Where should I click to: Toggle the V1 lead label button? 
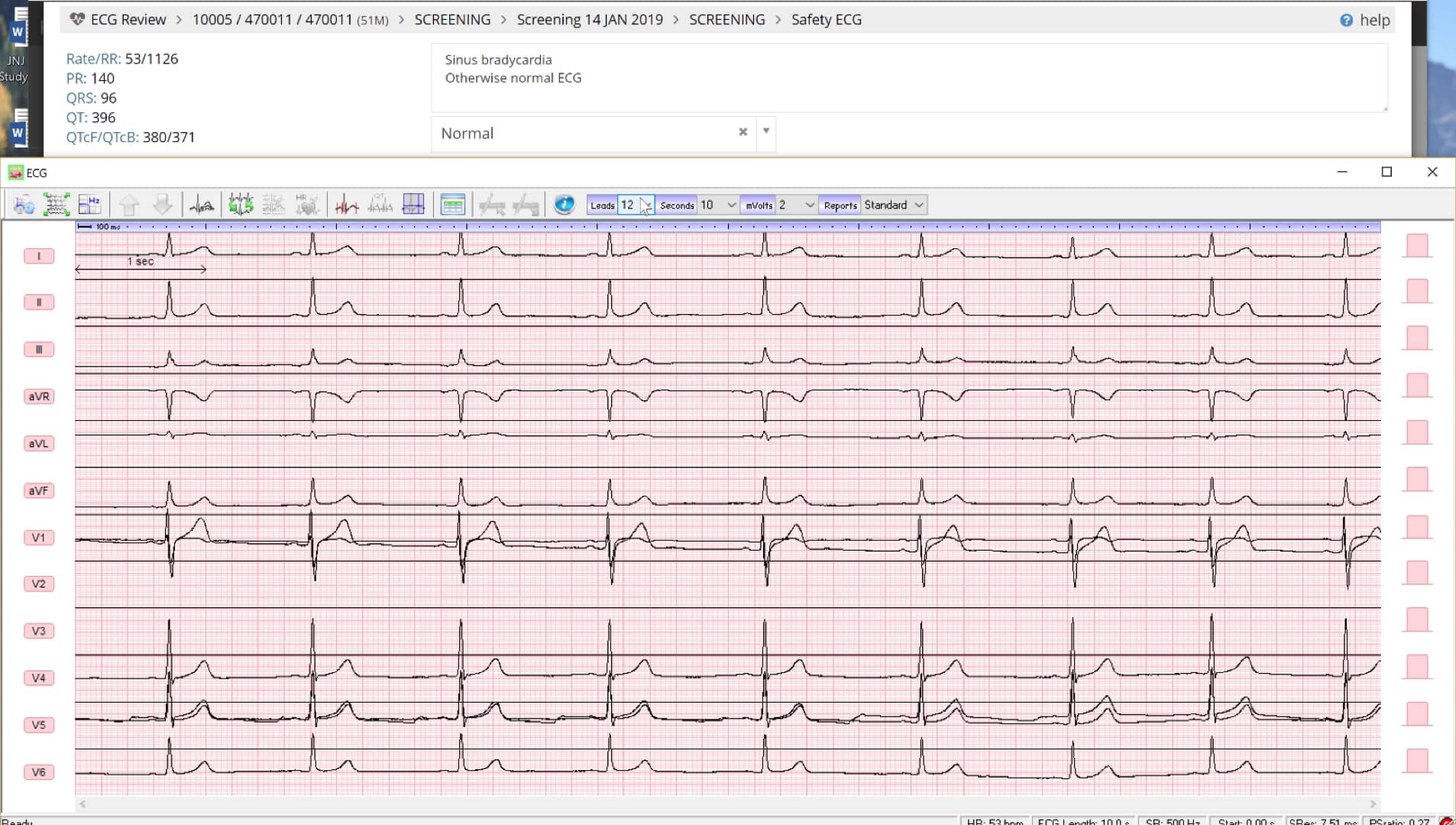tap(38, 537)
